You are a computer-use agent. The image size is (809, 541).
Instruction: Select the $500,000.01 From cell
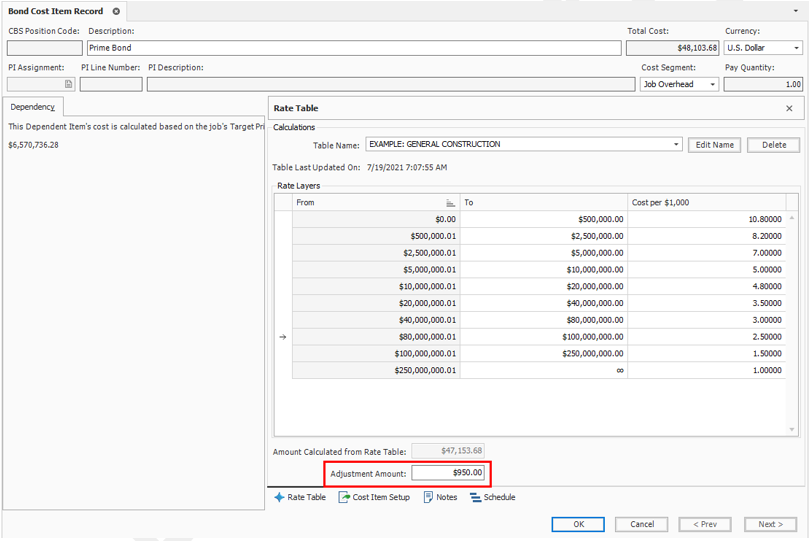pos(376,236)
